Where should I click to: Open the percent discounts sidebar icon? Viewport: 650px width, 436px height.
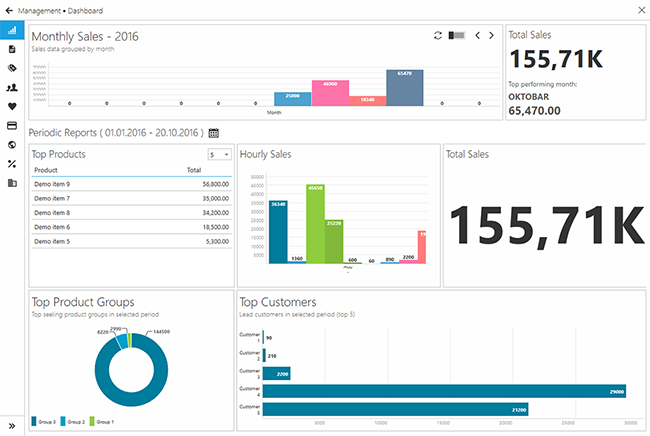tap(11, 164)
